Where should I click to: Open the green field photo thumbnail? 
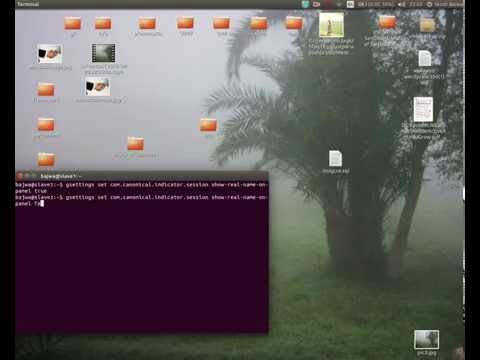click(331, 25)
